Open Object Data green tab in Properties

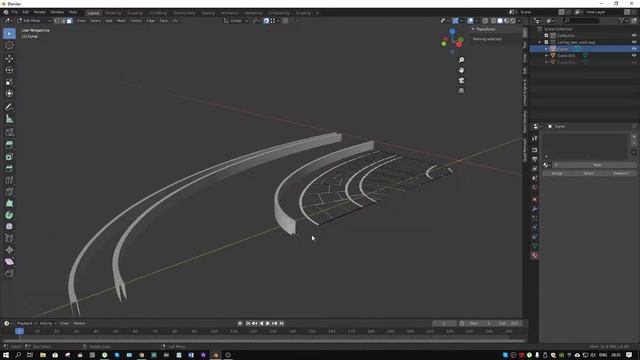pos(535,246)
